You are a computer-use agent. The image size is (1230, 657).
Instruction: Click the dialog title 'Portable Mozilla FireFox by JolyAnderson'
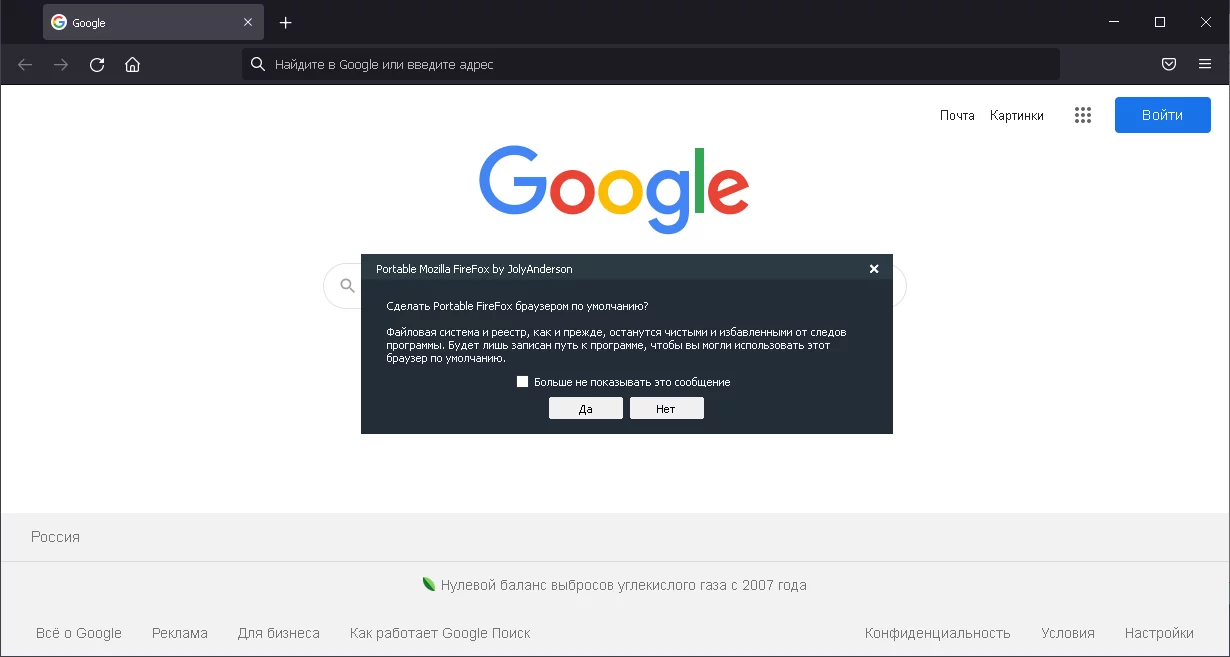pos(474,269)
